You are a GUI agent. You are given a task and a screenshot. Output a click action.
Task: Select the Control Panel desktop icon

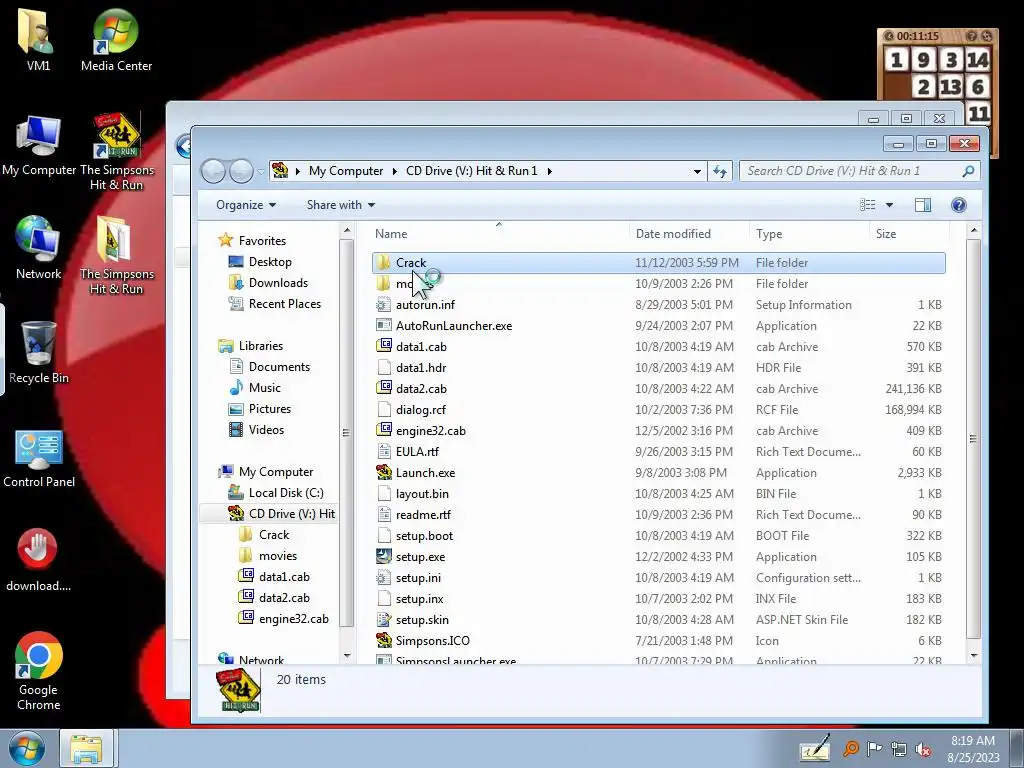coord(39,458)
